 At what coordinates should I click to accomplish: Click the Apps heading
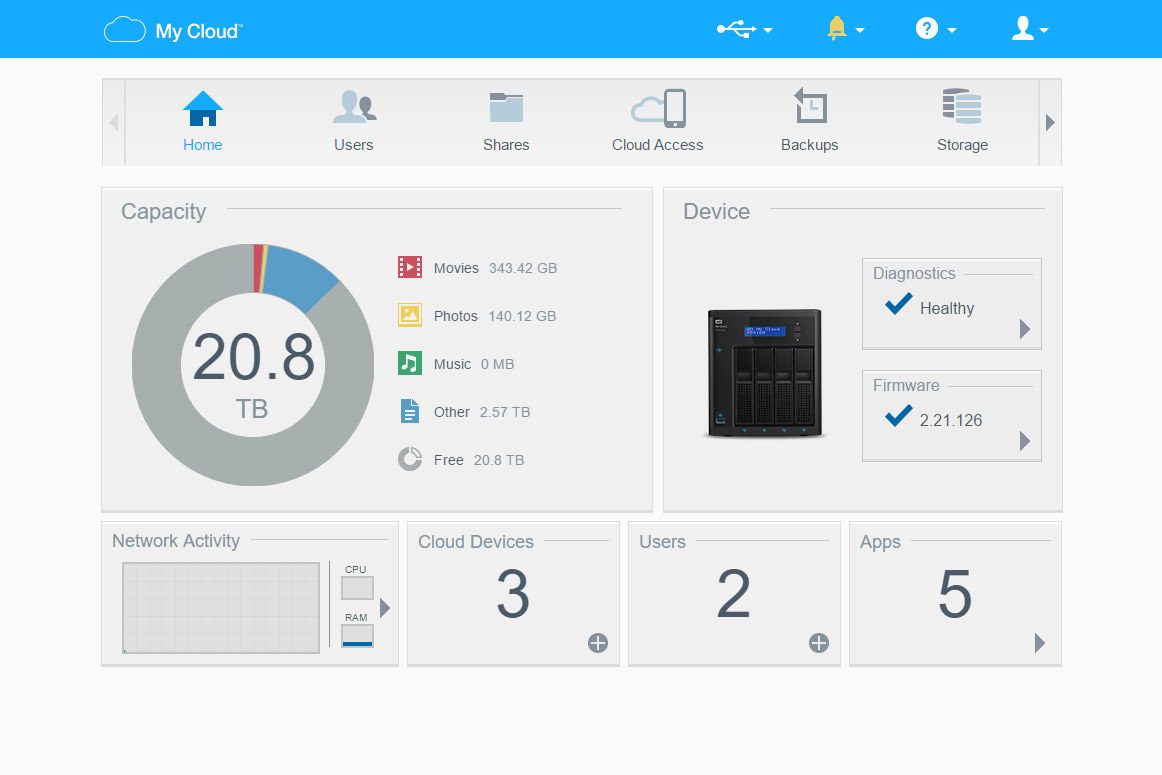(880, 542)
